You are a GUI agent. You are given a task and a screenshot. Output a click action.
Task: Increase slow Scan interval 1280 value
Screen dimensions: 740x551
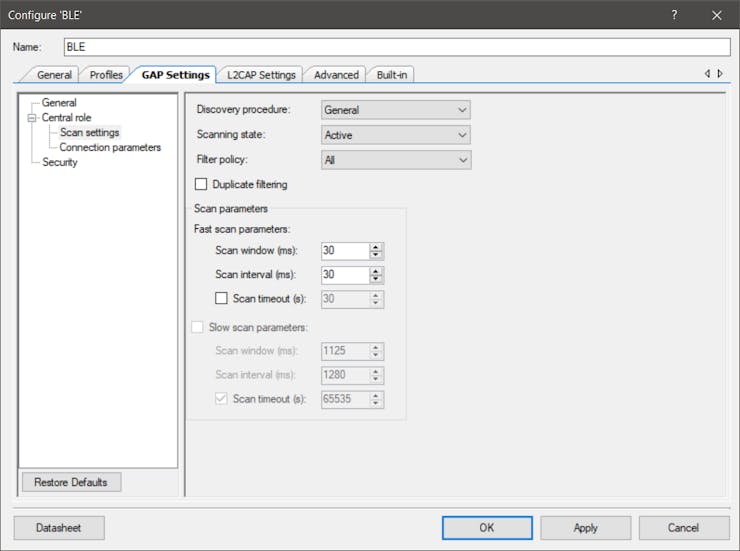376,371
